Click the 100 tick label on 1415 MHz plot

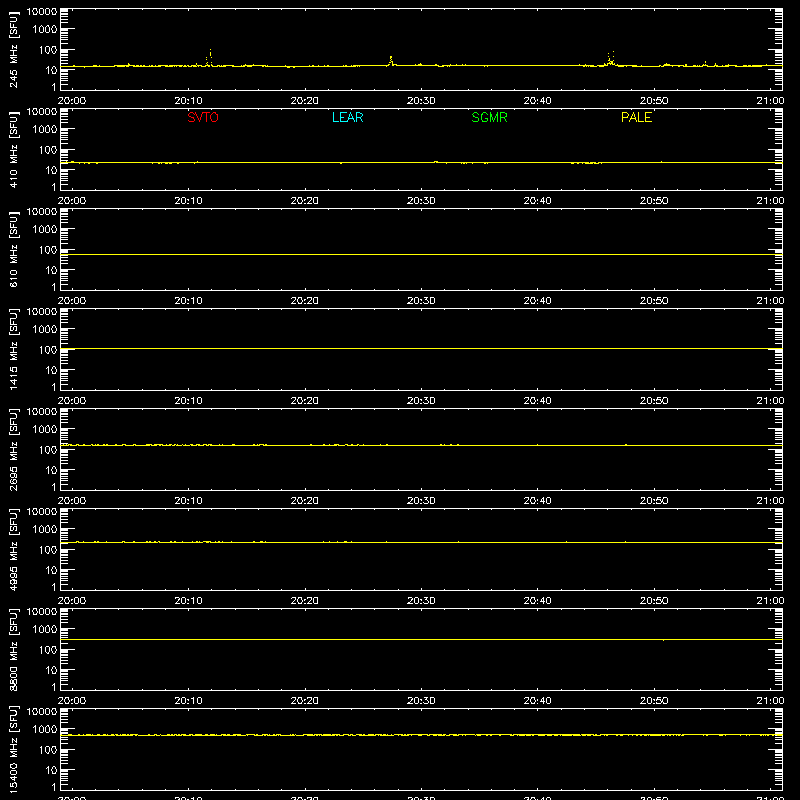pyautogui.click(x=48, y=349)
